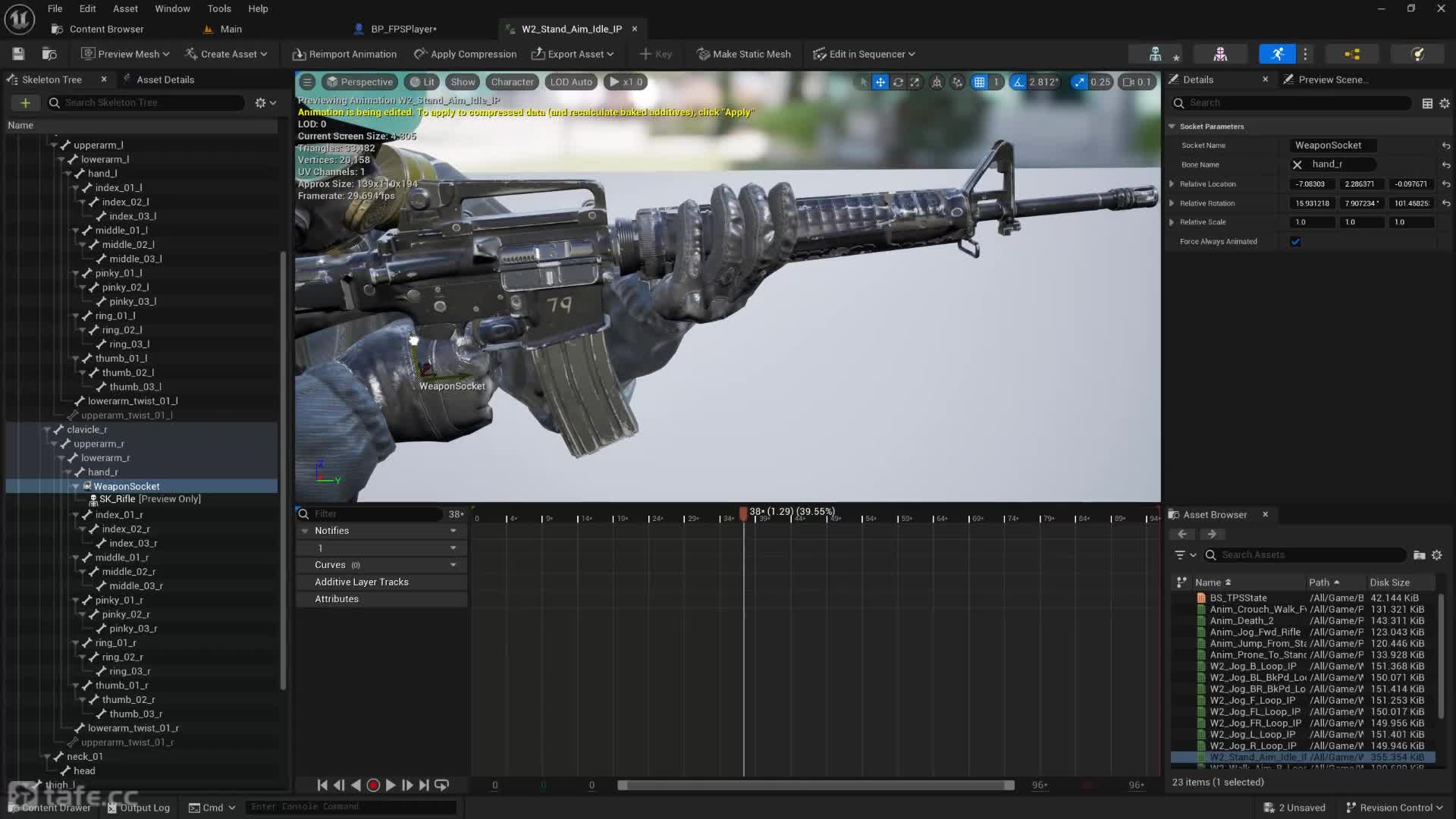Open the Tools menu
The width and height of the screenshot is (1456, 819).
click(x=219, y=8)
